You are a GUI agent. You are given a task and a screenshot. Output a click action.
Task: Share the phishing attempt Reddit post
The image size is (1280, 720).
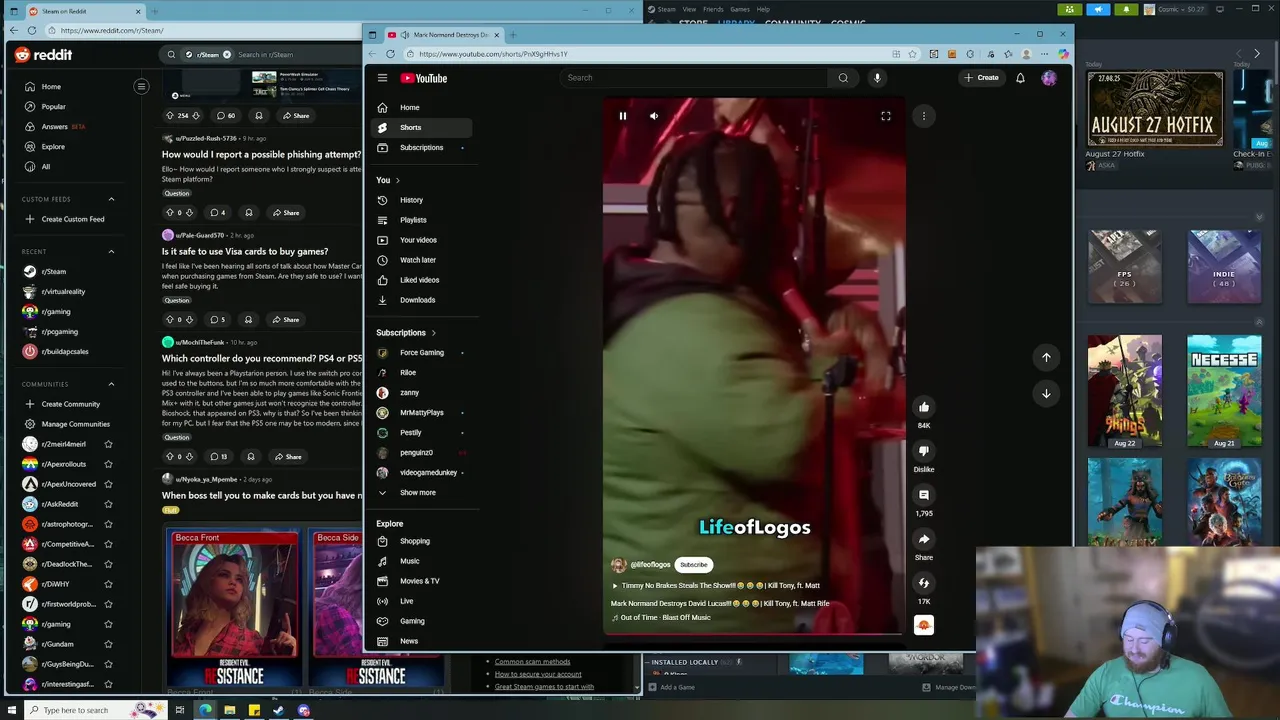coord(285,212)
